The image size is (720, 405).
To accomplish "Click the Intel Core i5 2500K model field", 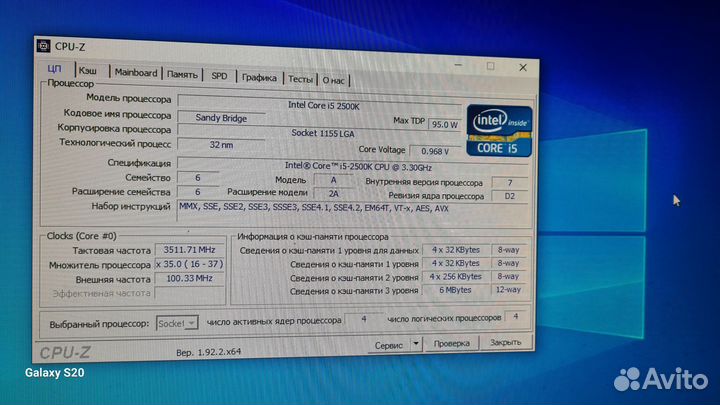I will click(320, 103).
